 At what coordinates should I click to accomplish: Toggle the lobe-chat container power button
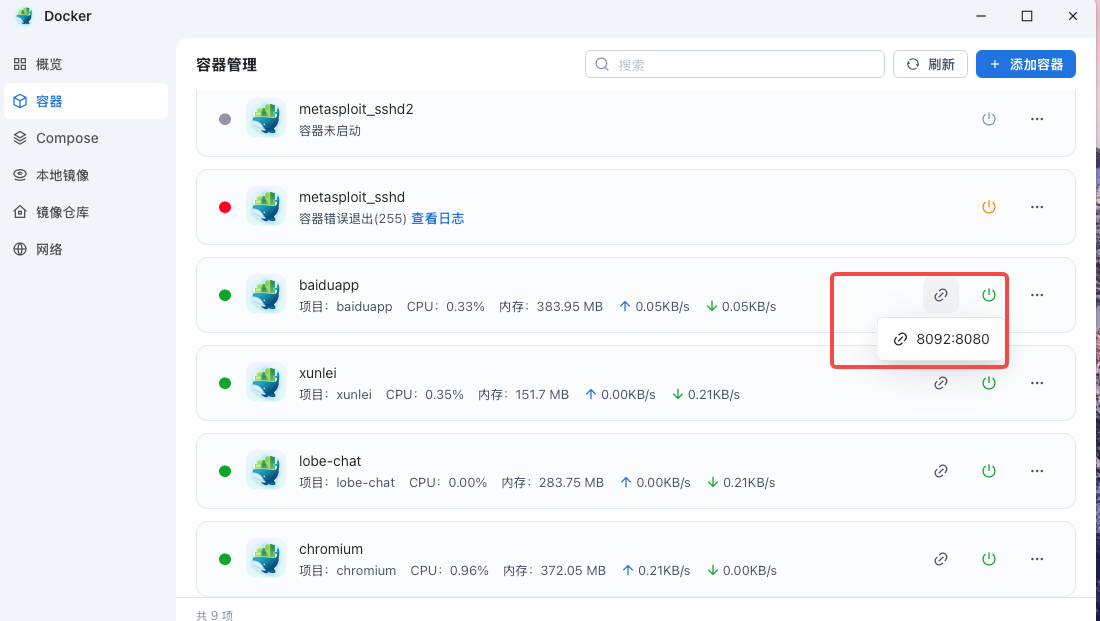pos(988,471)
